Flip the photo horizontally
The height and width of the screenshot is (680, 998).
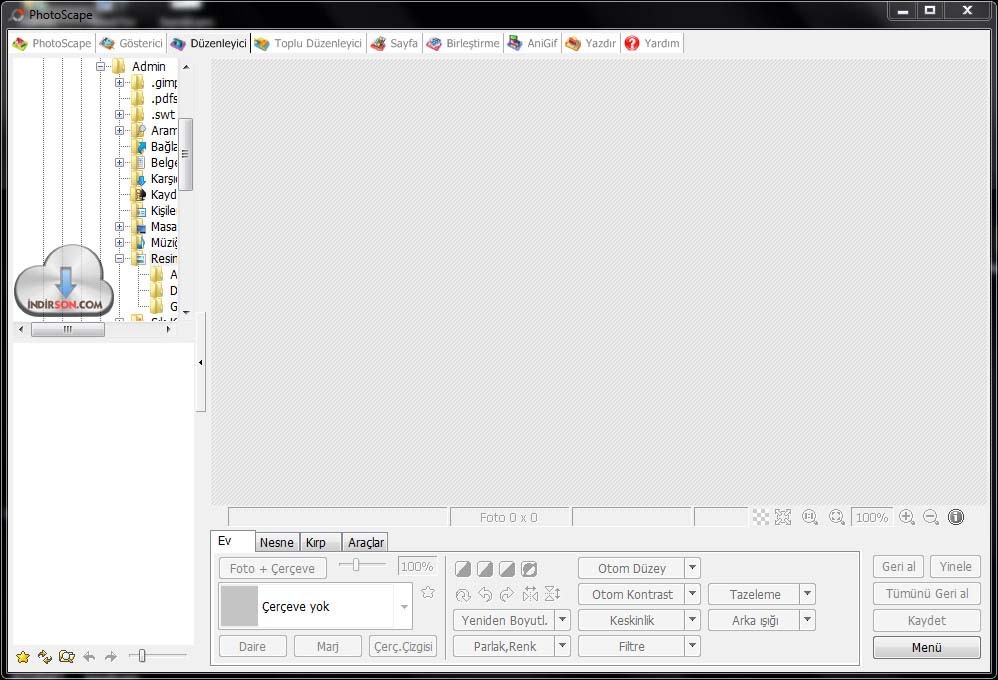coord(530,595)
